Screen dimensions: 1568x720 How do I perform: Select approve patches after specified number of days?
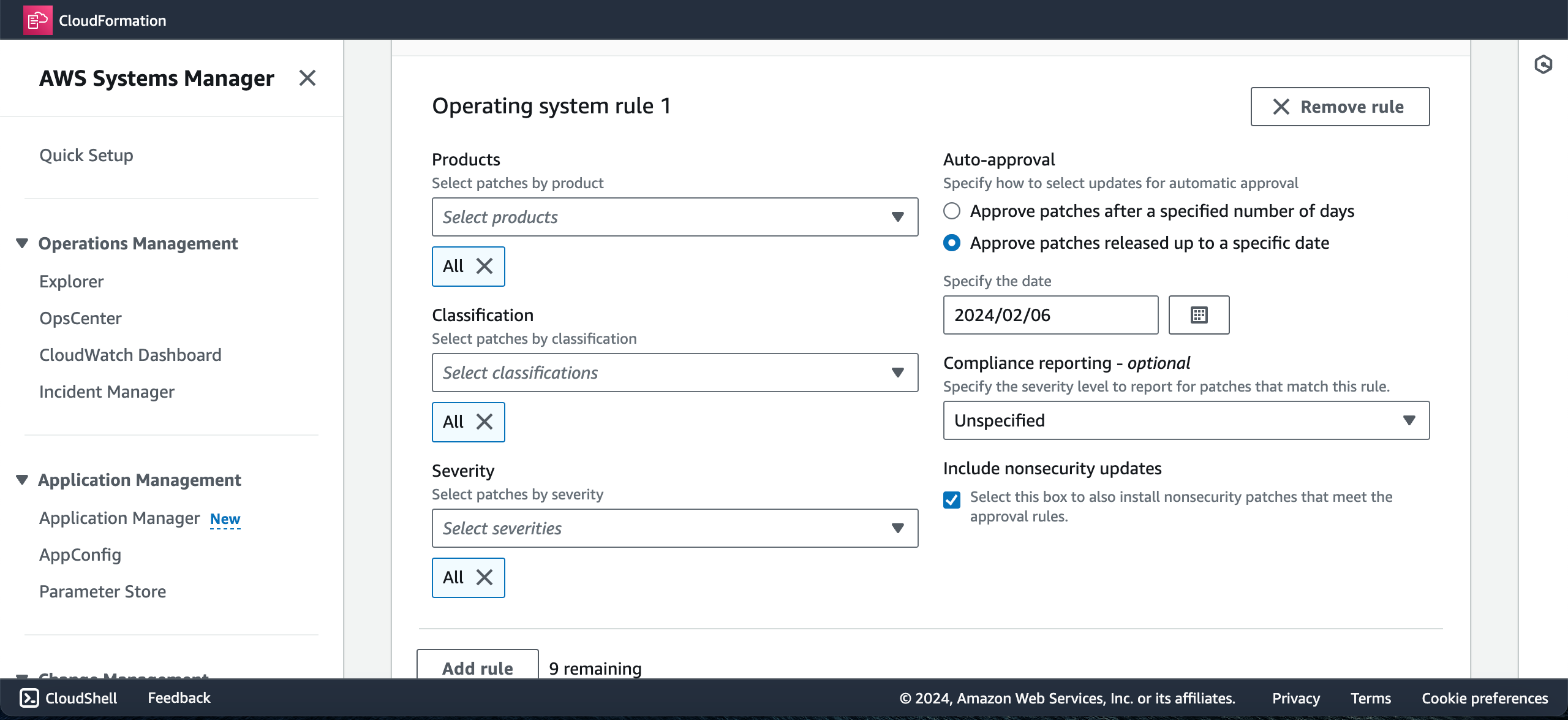pos(952,211)
